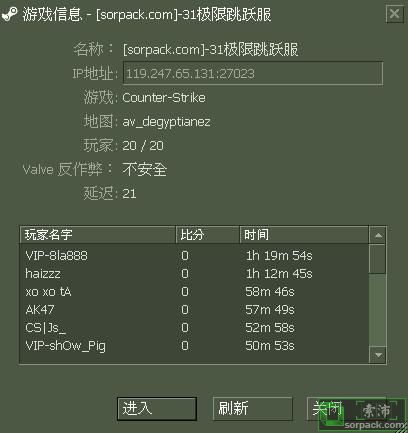408x433 pixels.
Task: Click the 进入 button to join server
Action: pos(157,408)
